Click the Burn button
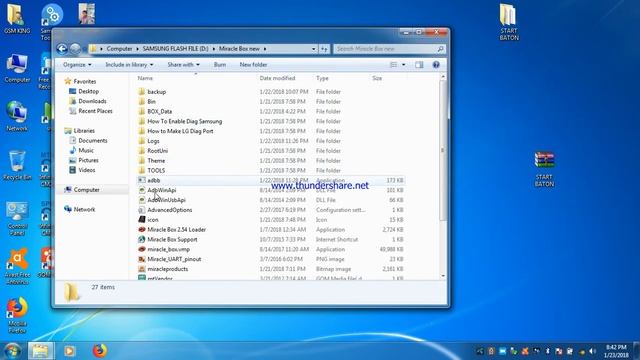Screen dimensions: 640x360 click(220, 65)
